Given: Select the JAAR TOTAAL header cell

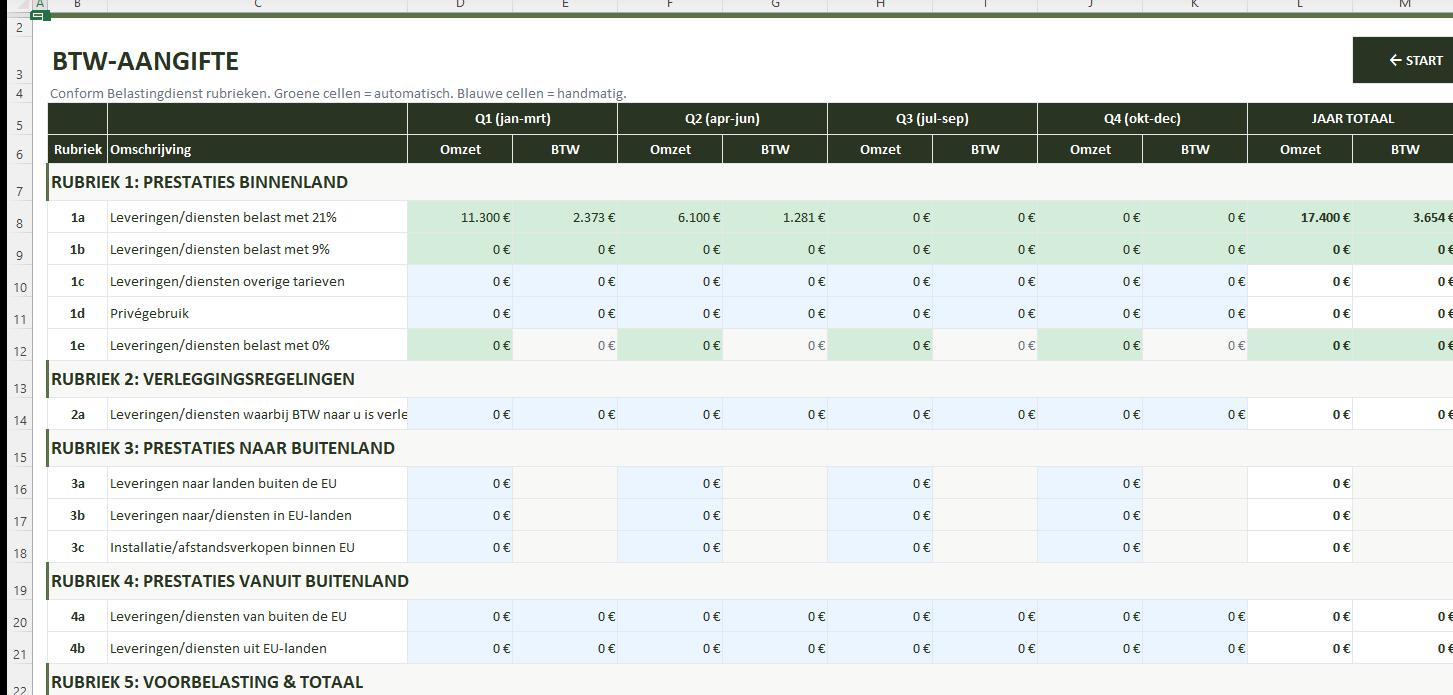Looking at the screenshot, I should coord(1352,118).
